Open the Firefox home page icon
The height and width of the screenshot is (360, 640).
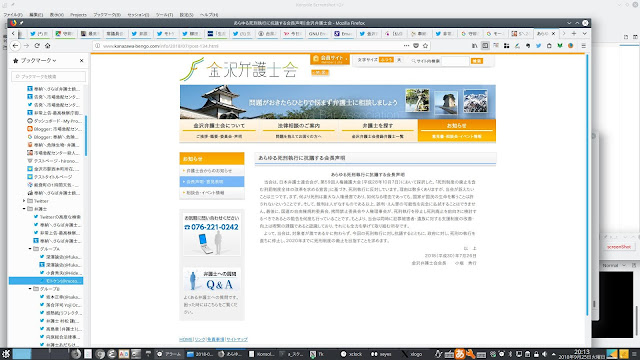click(x=48, y=46)
